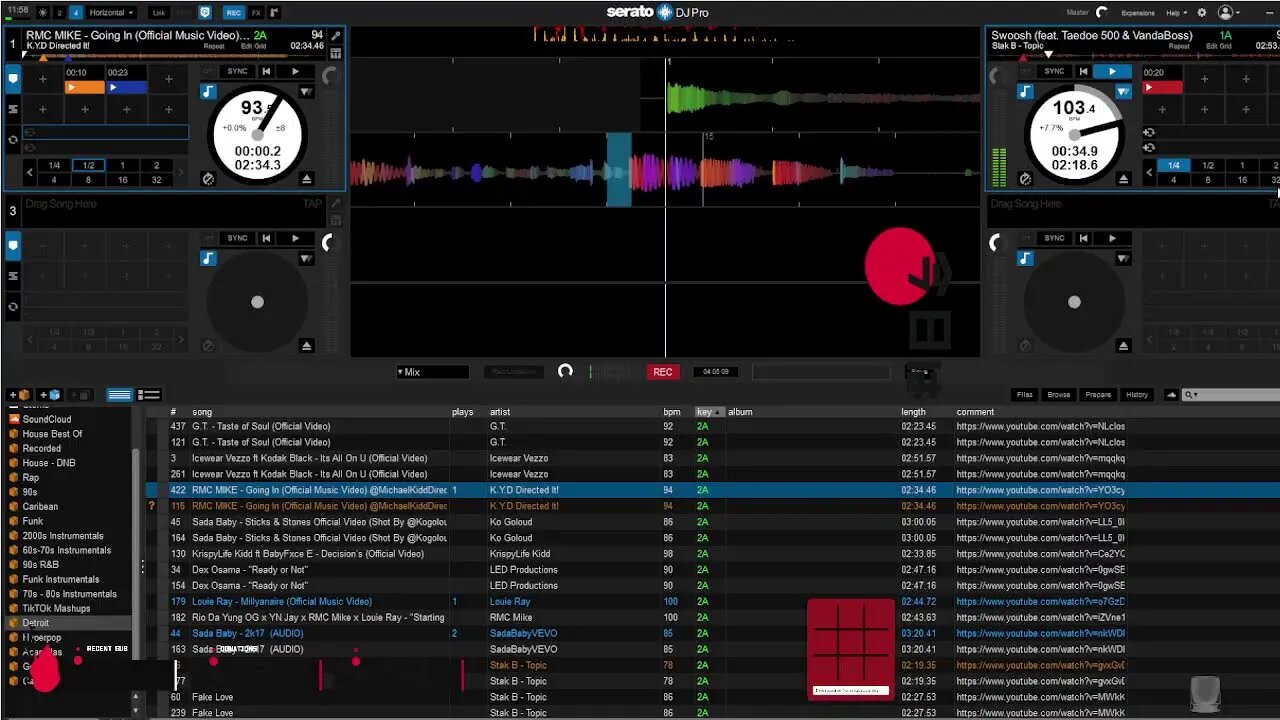Select the saved loops tab on deck 1
The width and height of the screenshot is (1280, 720).
coord(14,109)
